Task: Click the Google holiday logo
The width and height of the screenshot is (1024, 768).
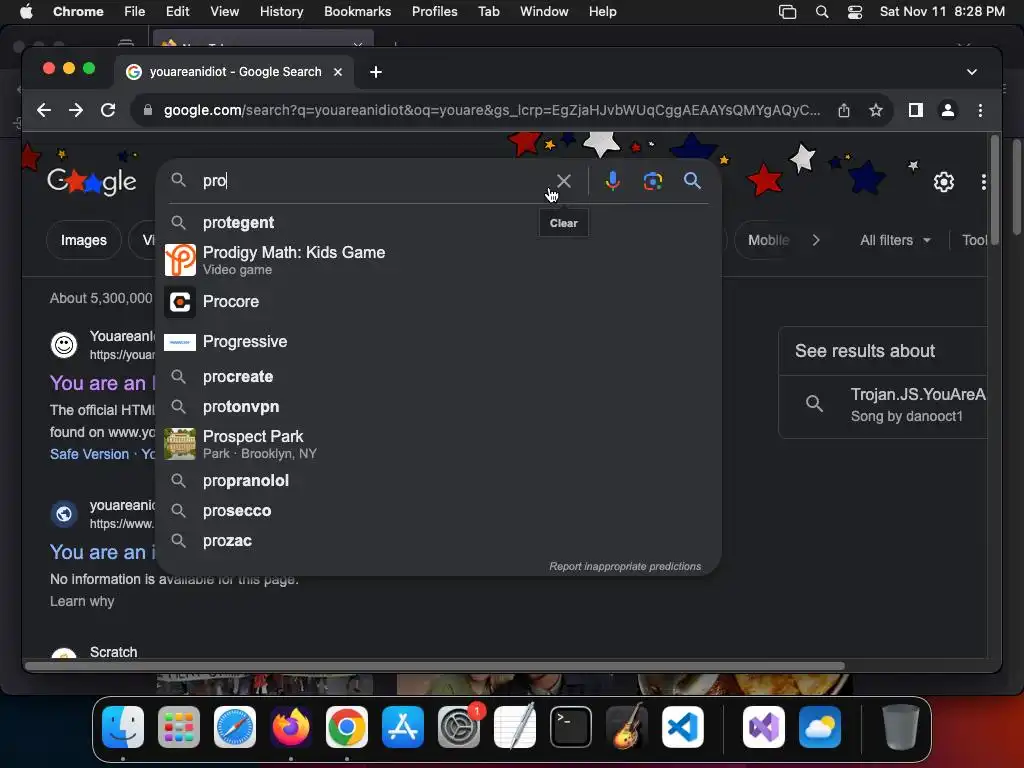Action: tap(92, 182)
